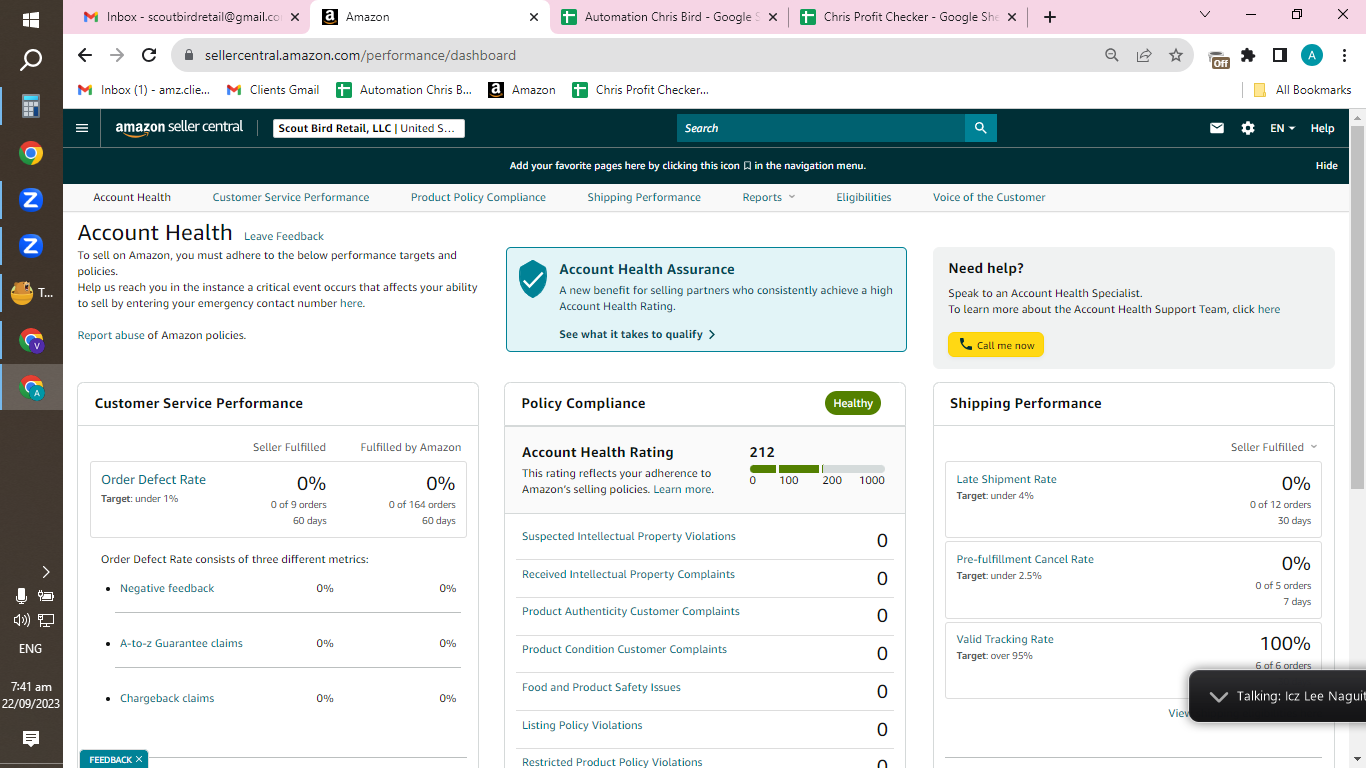Click the Windows taskbar search icon
Image resolution: width=1366 pixels, height=768 pixels.
tap(31, 61)
